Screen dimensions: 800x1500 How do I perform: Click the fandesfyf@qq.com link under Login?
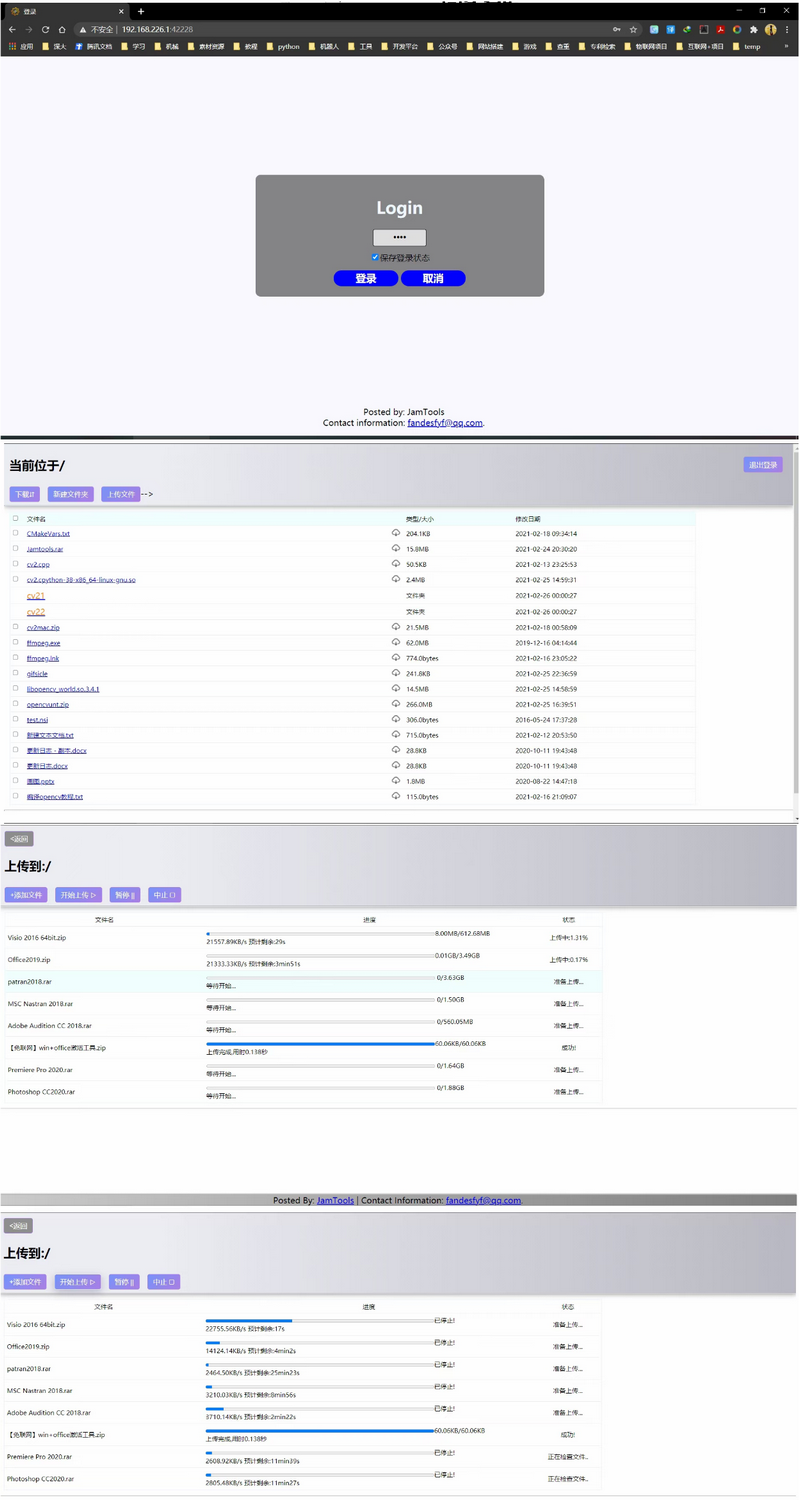pos(445,423)
